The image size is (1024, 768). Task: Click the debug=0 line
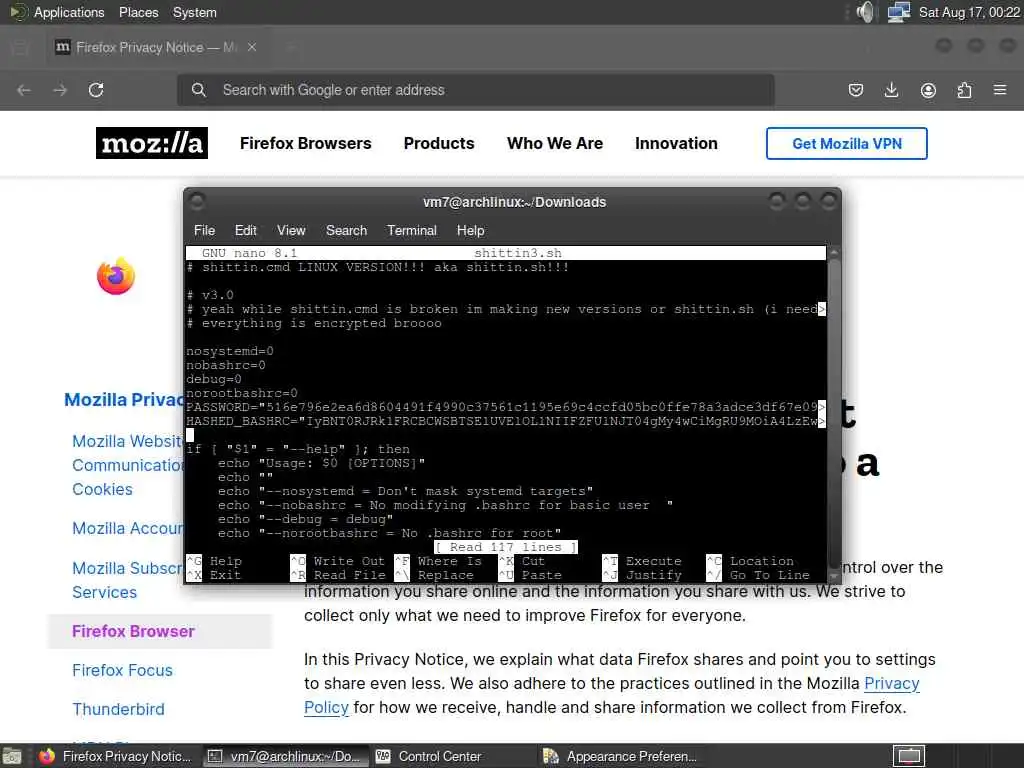click(214, 379)
